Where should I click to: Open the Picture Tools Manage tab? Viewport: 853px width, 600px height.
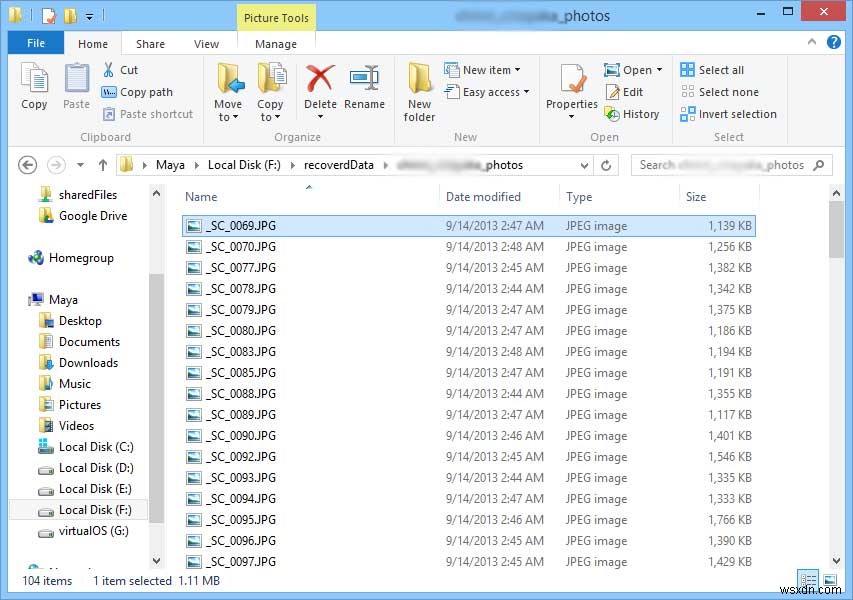(x=276, y=43)
